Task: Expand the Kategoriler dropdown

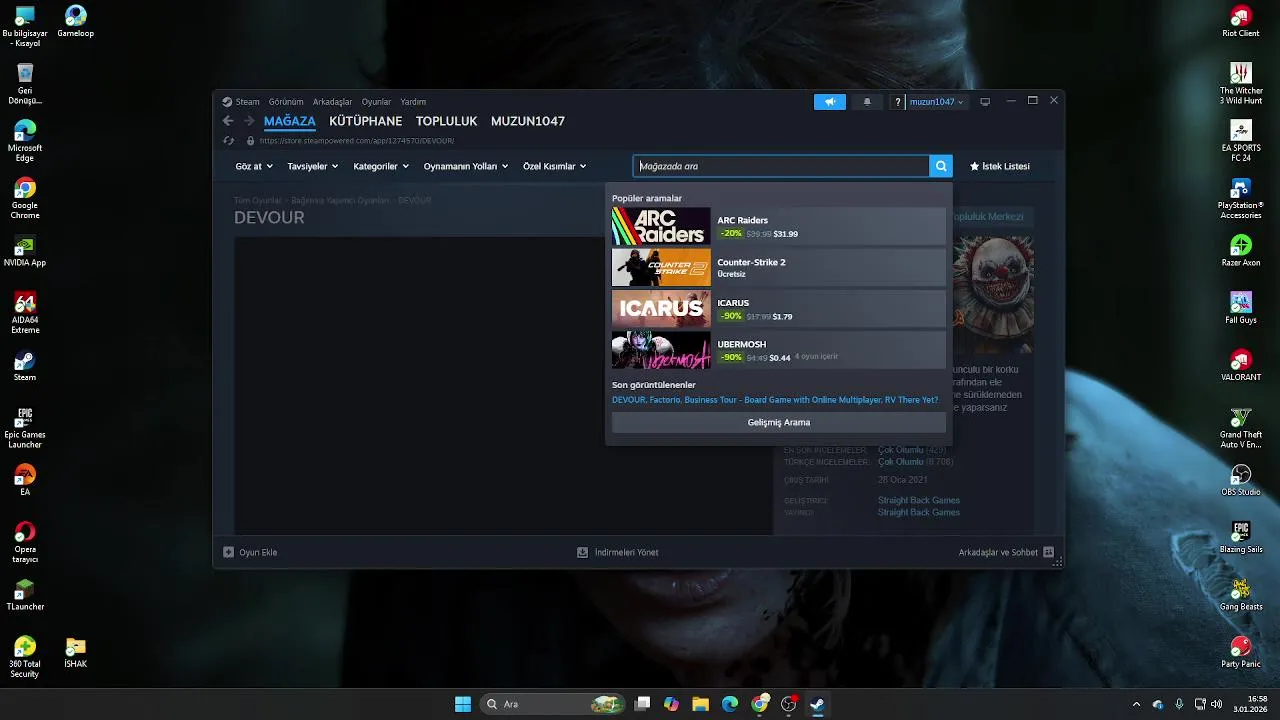Action: click(380, 166)
